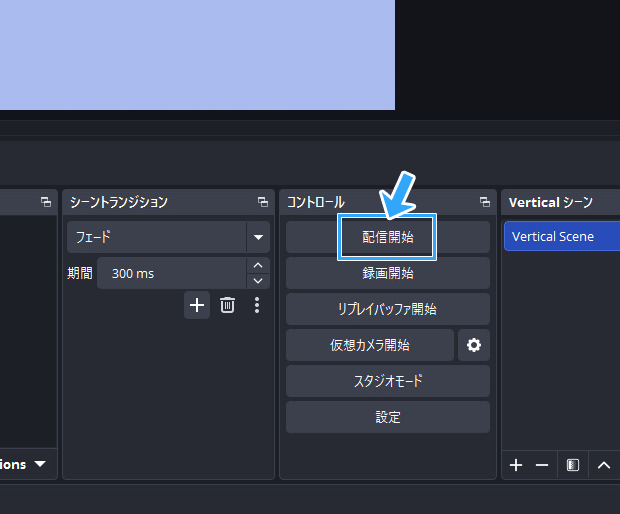Open the dropdown arrow beside 'ions'
The width and height of the screenshot is (620, 514).
click(40, 463)
